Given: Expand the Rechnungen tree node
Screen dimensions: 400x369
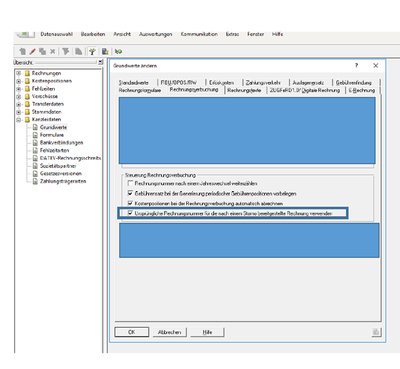Looking at the screenshot, I should point(19,73).
